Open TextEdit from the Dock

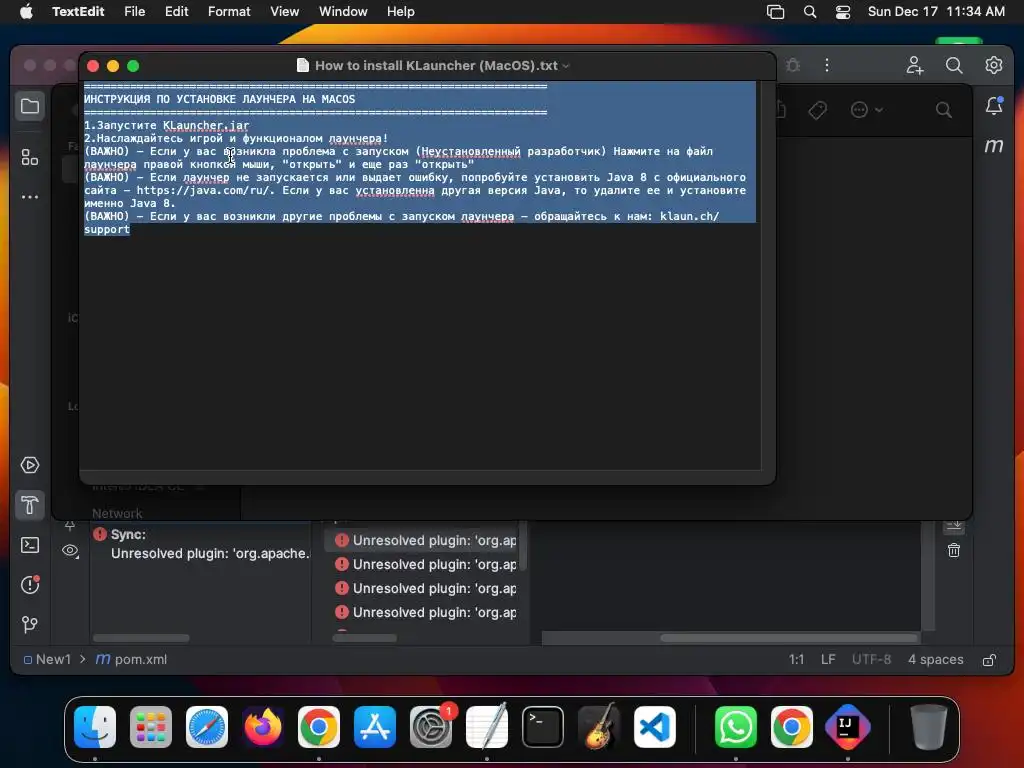click(x=487, y=727)
